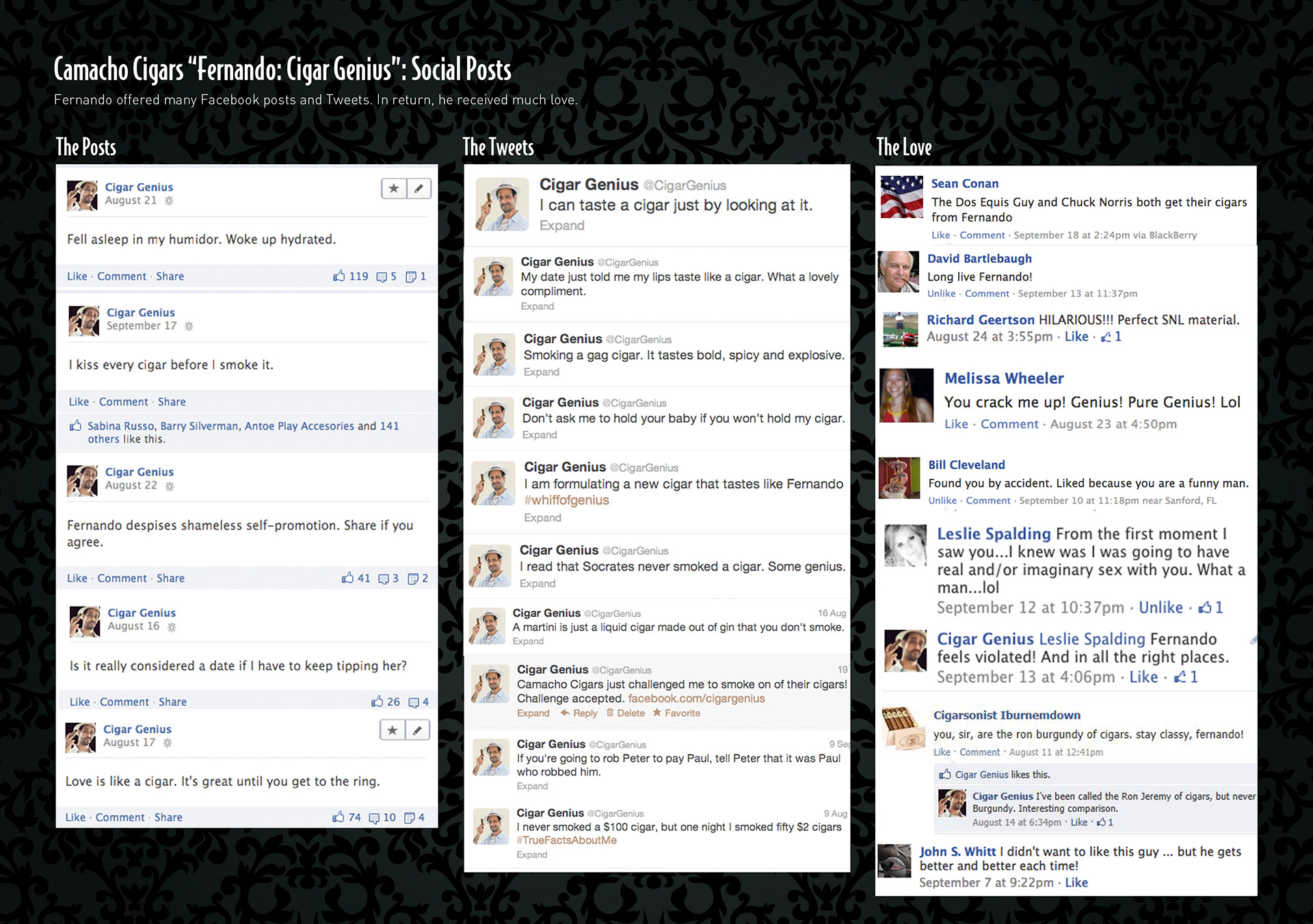Click Share on the humidor post
The image size is (1313, 924).
click(x=170, y=276)
